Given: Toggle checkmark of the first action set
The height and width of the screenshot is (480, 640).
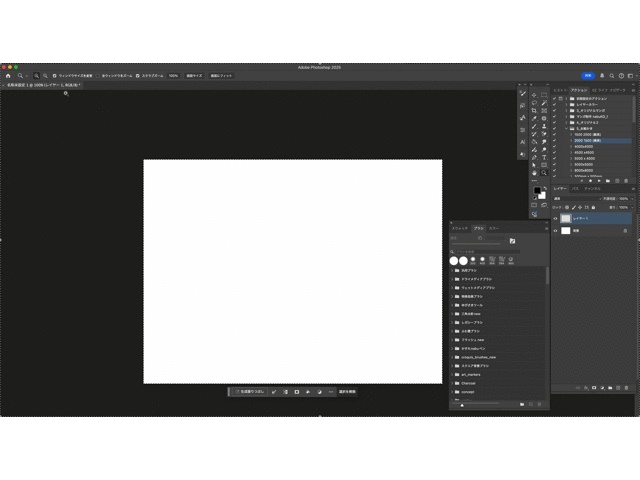Looking at the screenshot, I should [x=554, y=98].
